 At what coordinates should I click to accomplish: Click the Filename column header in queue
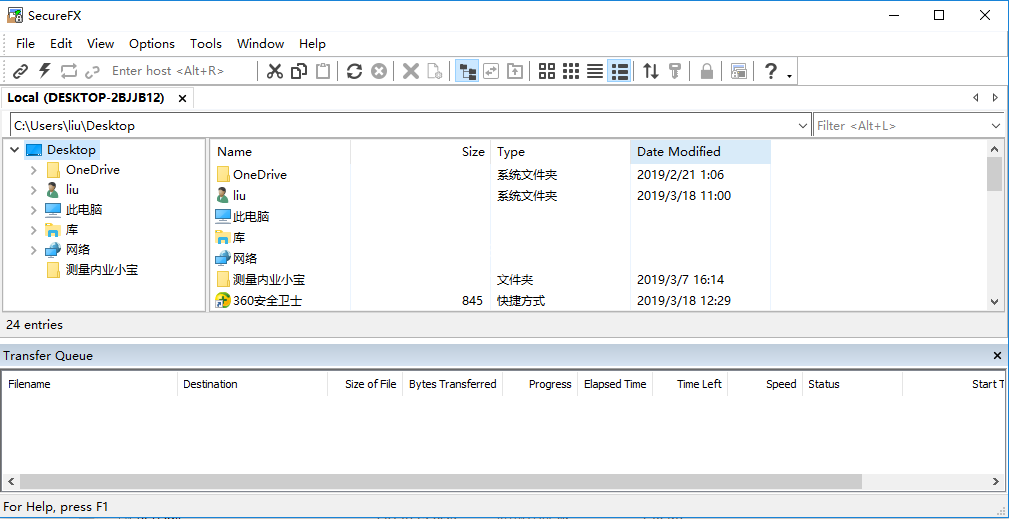(90, 385)
